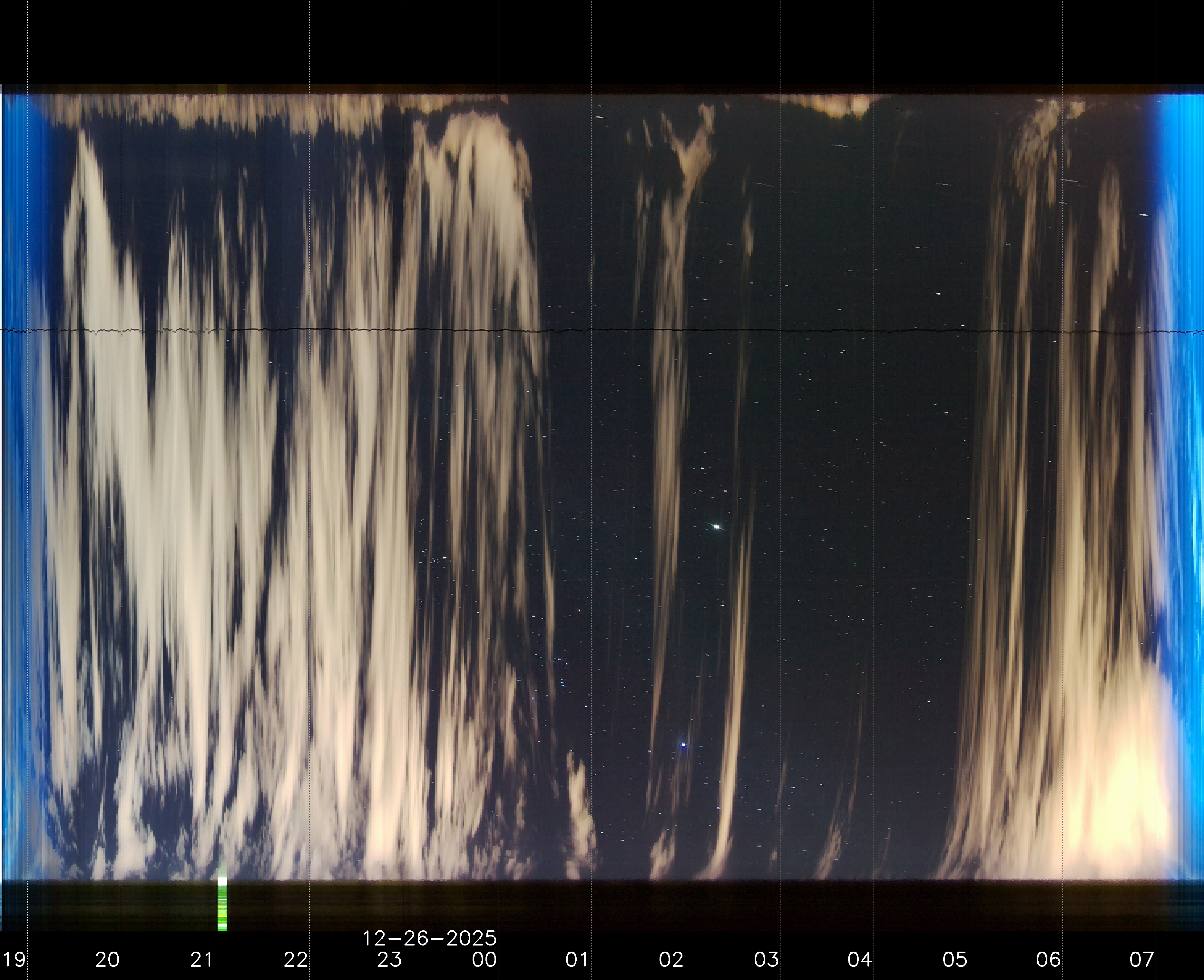
Task: Select the 05 hour label
Action: pyautogui.click(x=954, y=960)
